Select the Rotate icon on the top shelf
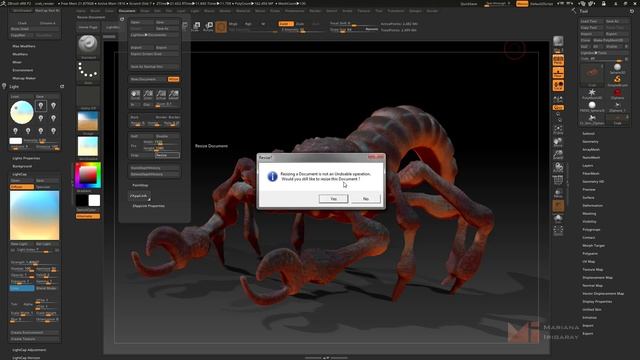The image size is (640, 360). [208, 27]
